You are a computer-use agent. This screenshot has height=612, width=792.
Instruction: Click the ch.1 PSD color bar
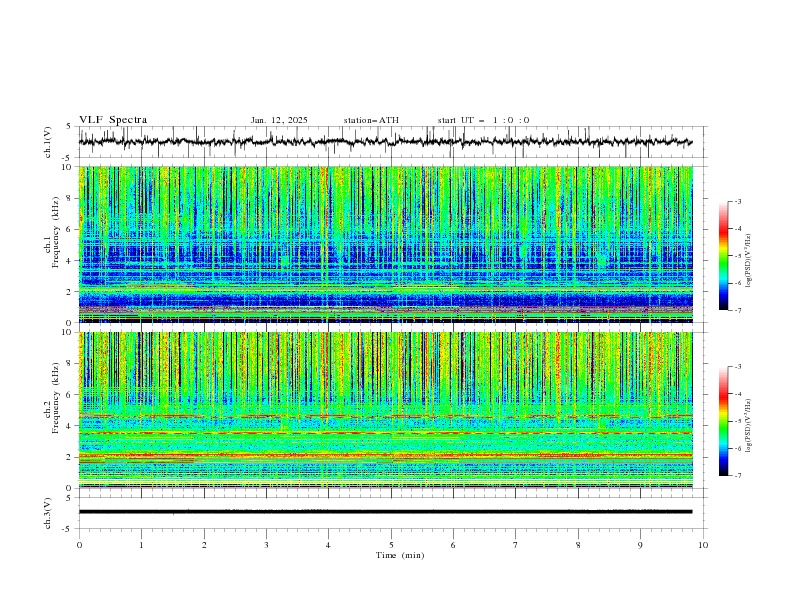[724, 255]
